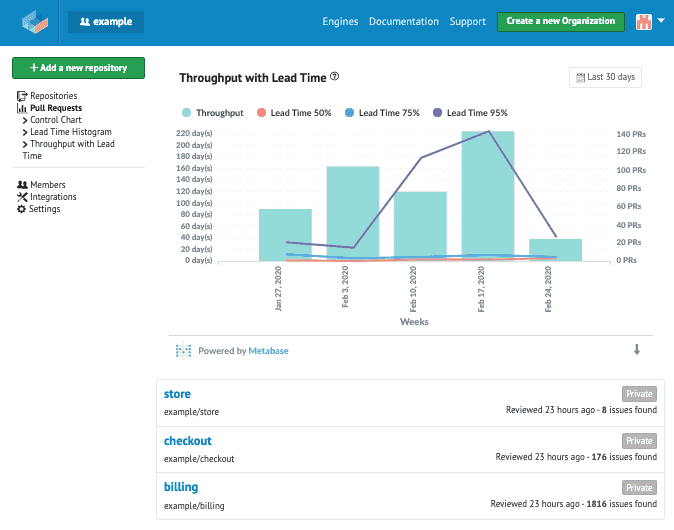Click the Metabase logo icon
Image resolution: width=674 pixels, height=530 pixels.
point(183,351)
